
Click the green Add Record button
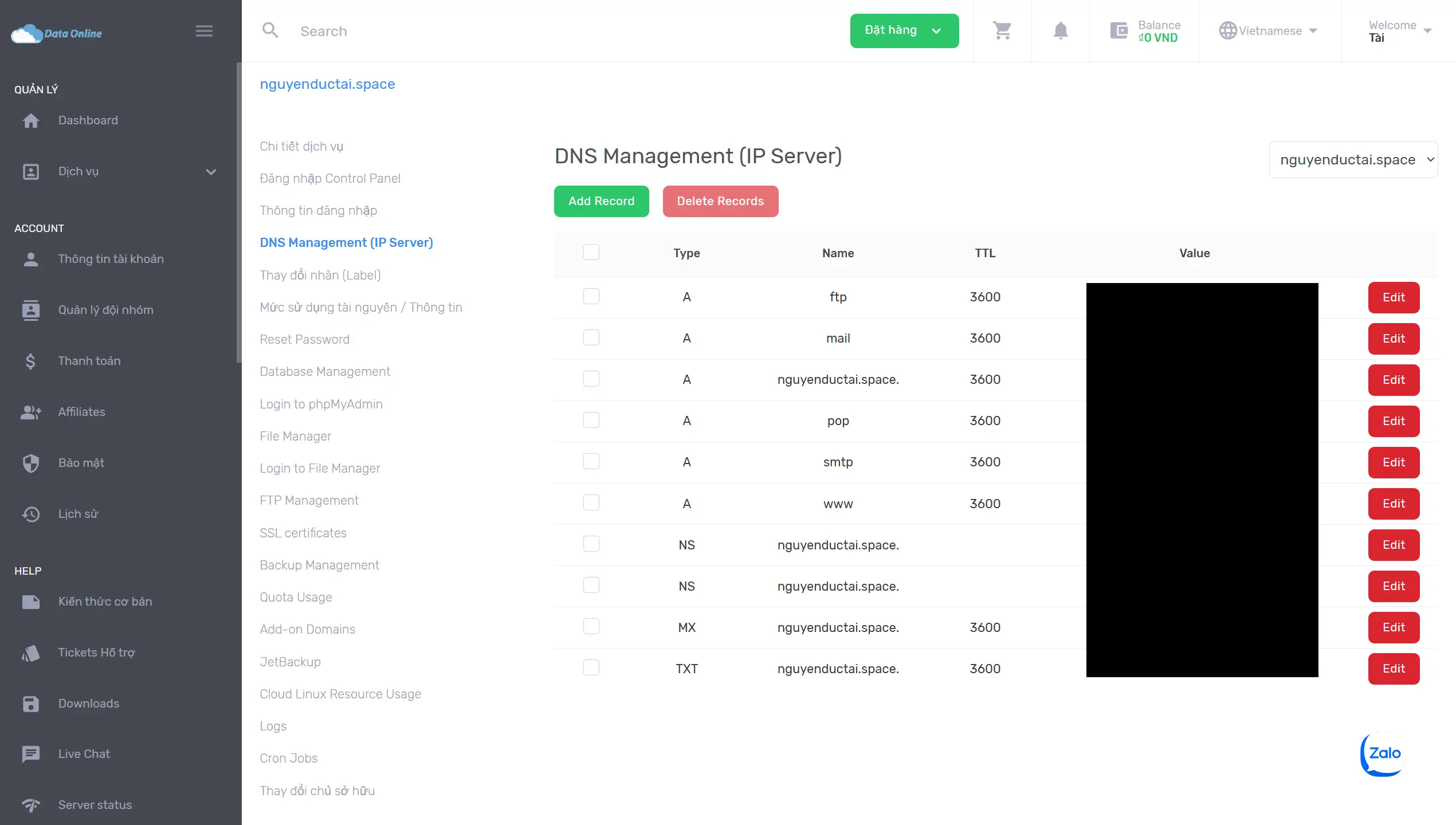click(x=601, y=201)
